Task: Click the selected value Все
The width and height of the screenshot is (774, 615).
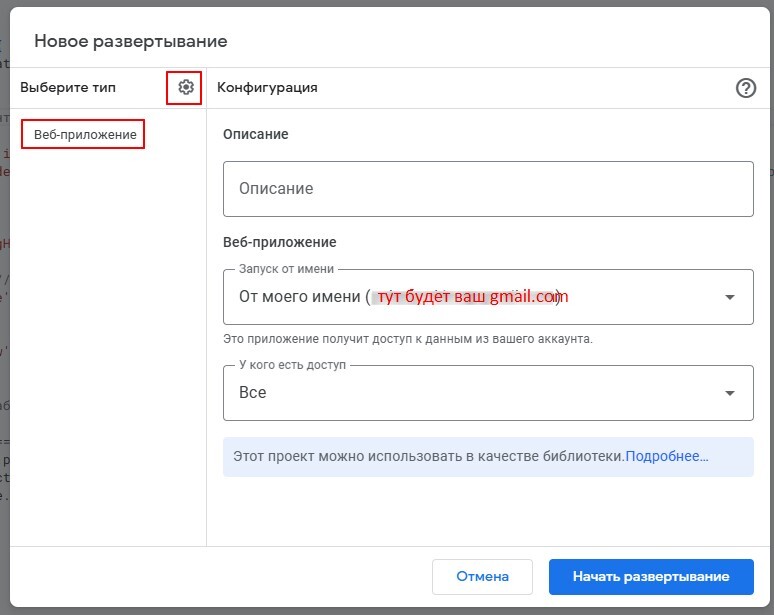Action: 252,393
